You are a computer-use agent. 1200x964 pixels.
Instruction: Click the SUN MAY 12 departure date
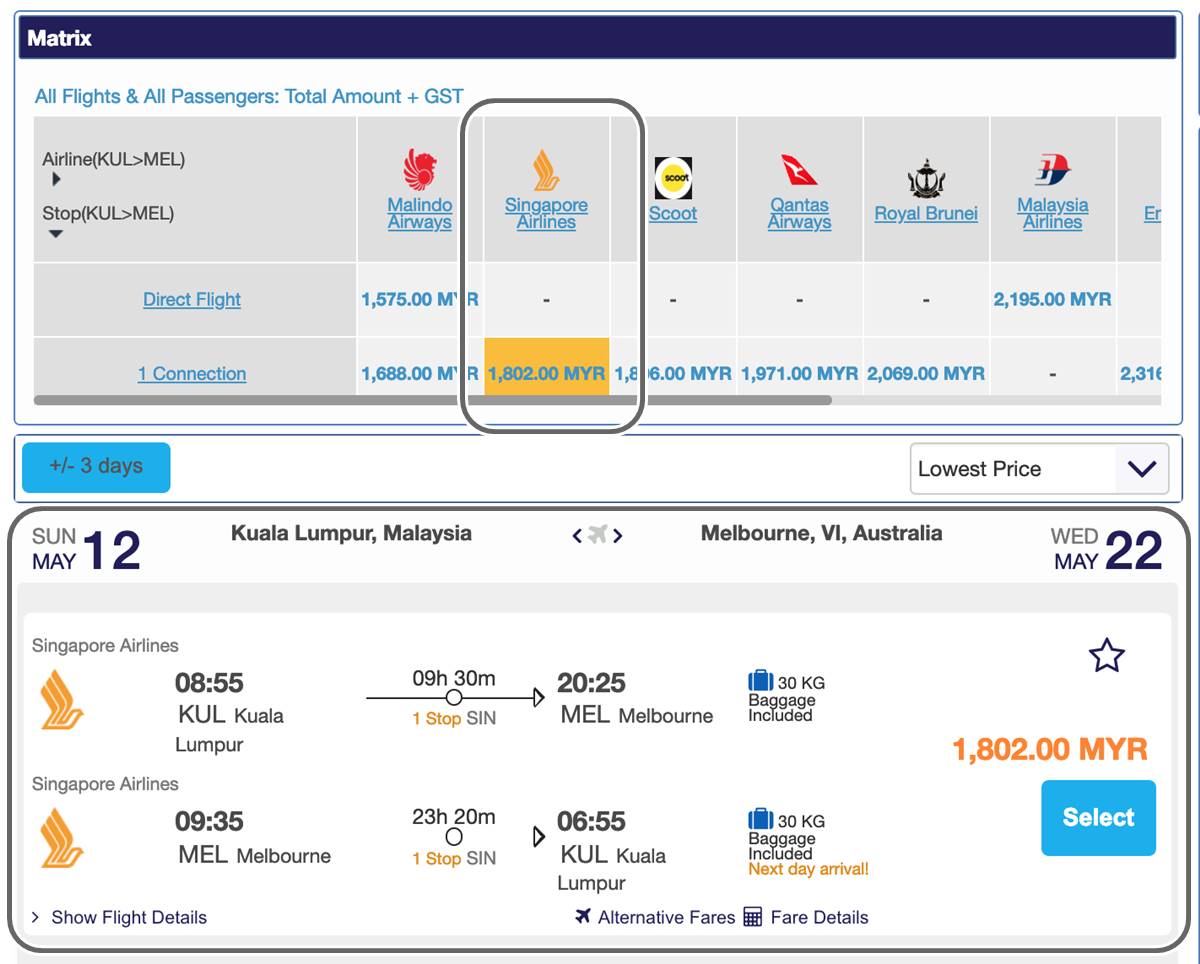pyautogui.click(x=86, y=549)
